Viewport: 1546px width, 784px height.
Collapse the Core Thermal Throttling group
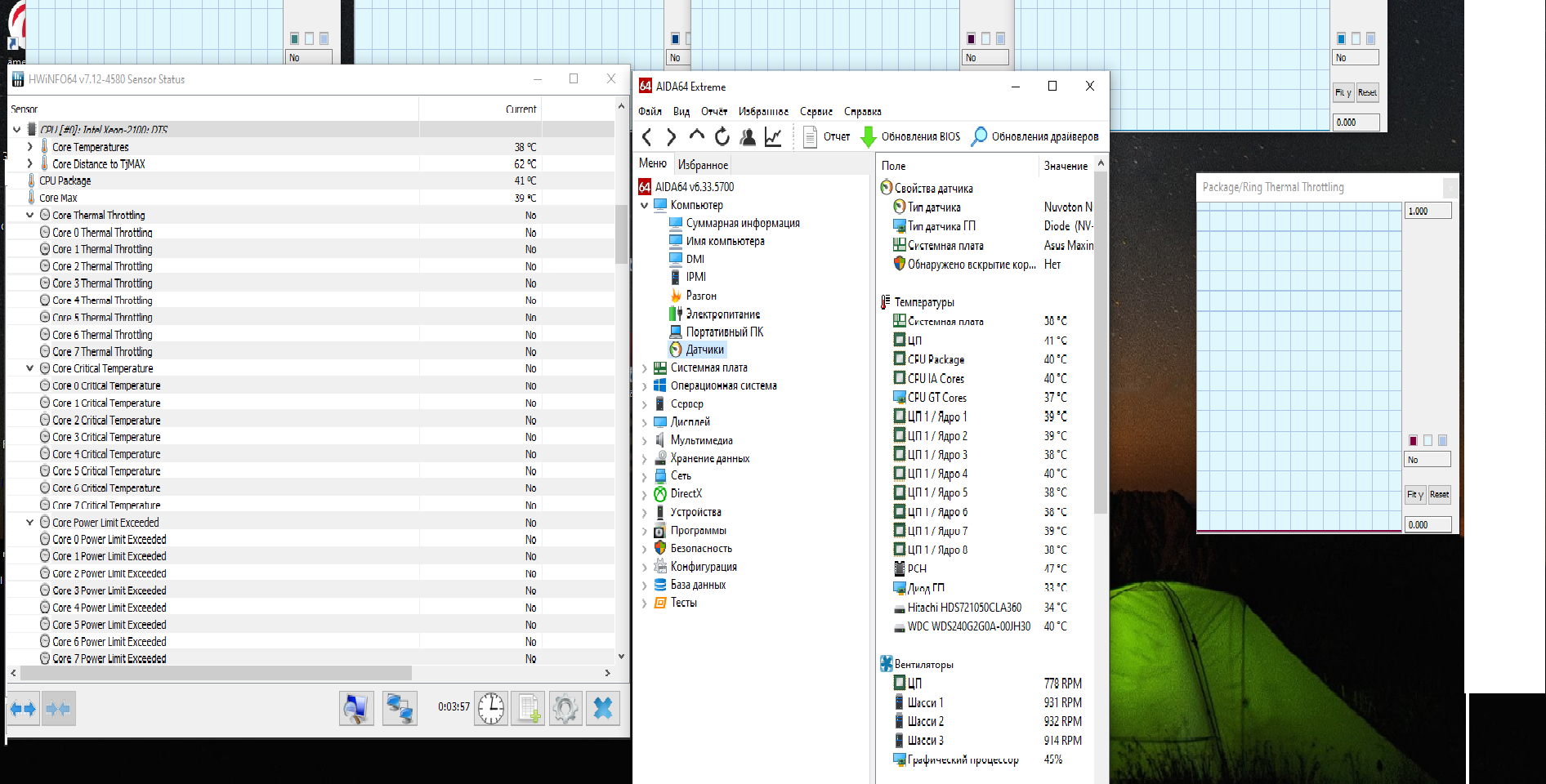click(30, 215)
